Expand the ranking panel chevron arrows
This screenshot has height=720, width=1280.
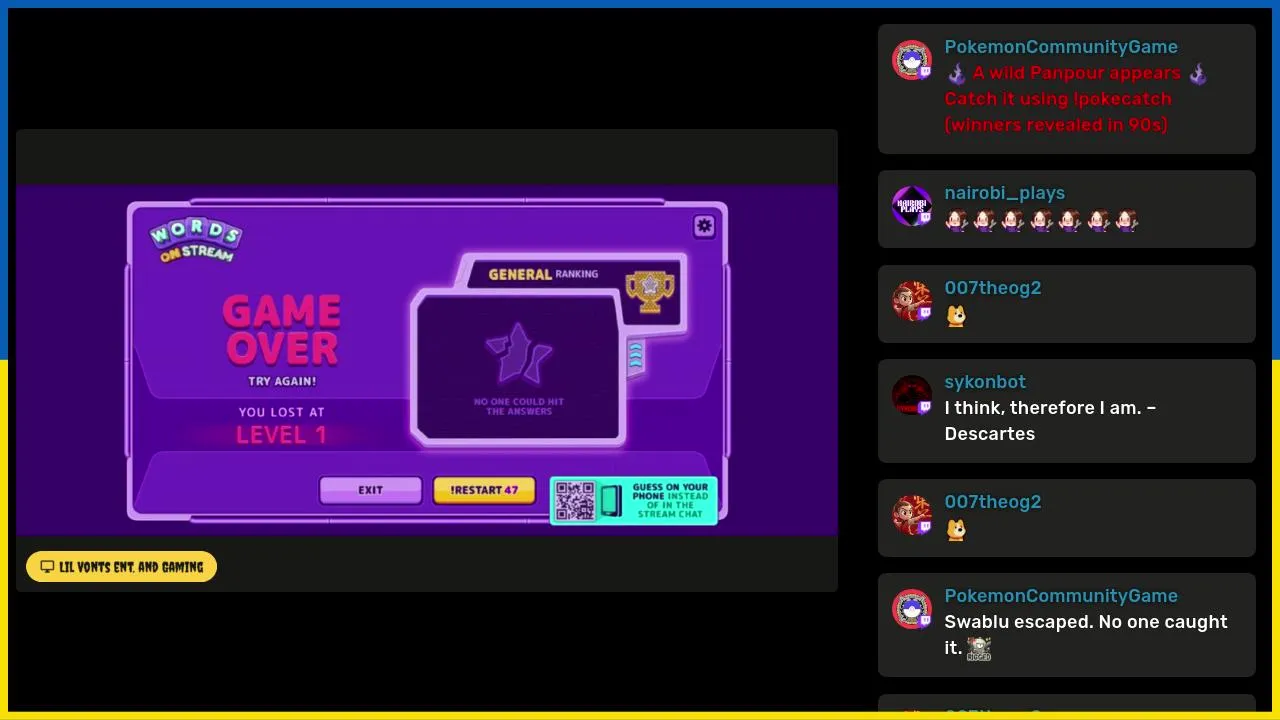[x=636, y=356]
